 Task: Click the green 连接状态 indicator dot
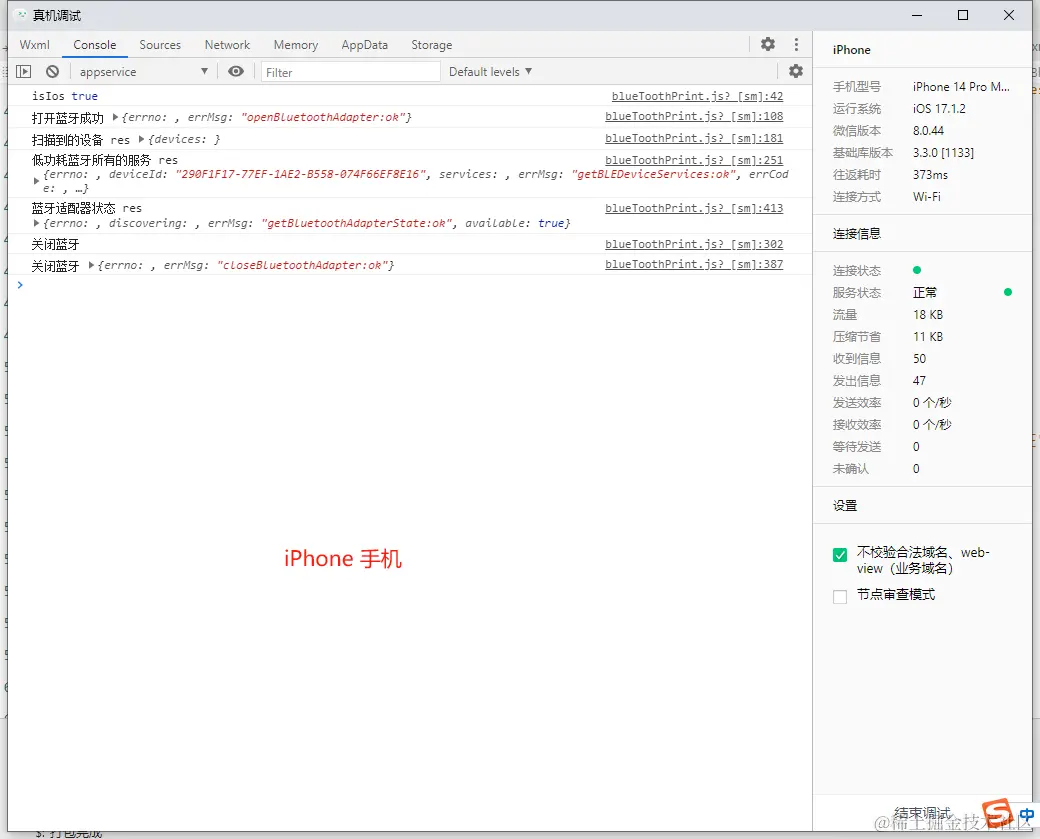point(917,270)
